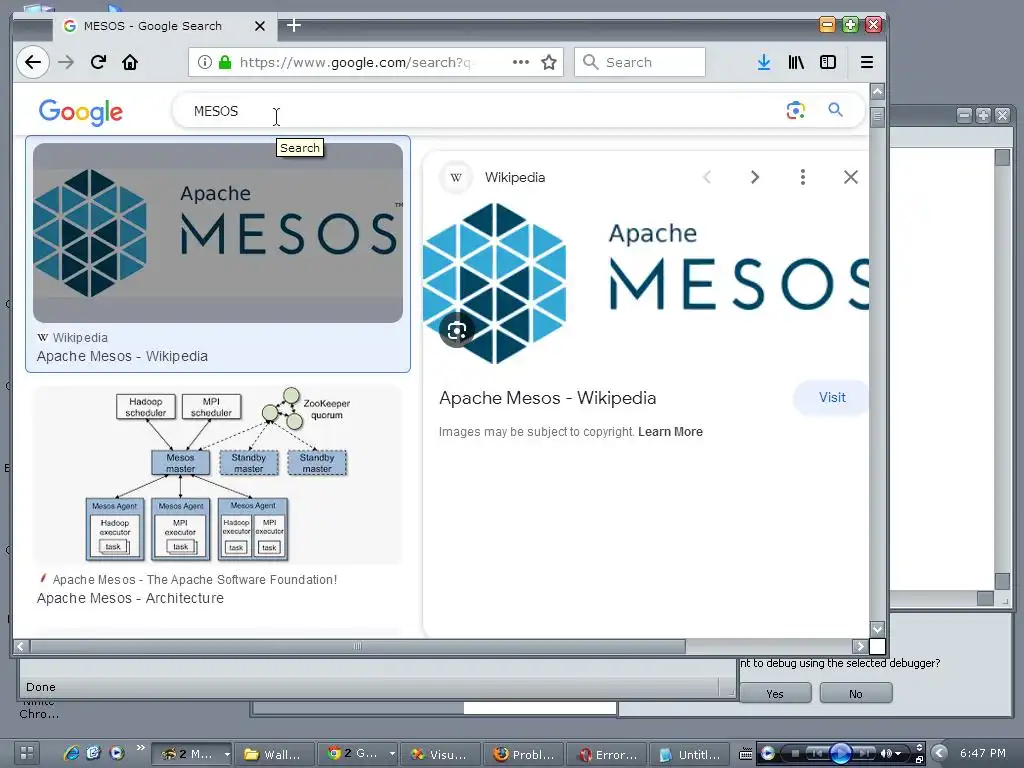Viewport: 1024px width, 768px height.
Task: Open the Wall... folder taskbar item
Action: [274, 754]
